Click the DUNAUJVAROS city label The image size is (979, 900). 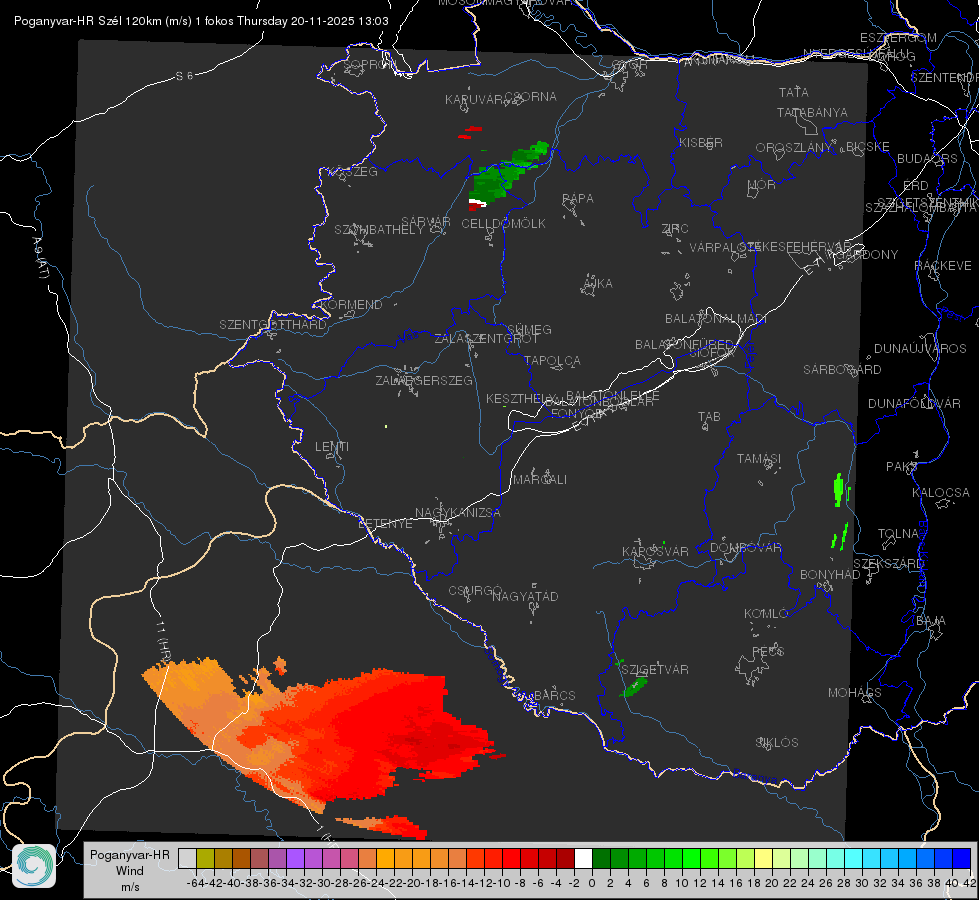pos(920,349)
